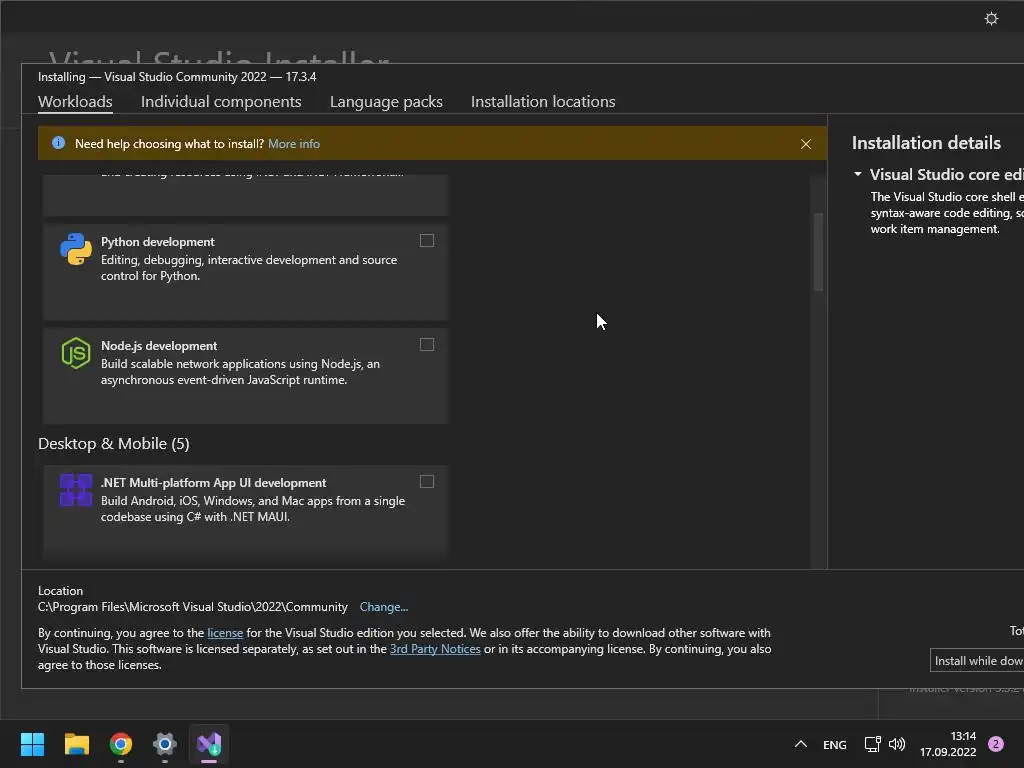The width and height of the screenshot is (1024, 768).
Task: Open the Settings app on taskbar
Action: pos(165,744)
